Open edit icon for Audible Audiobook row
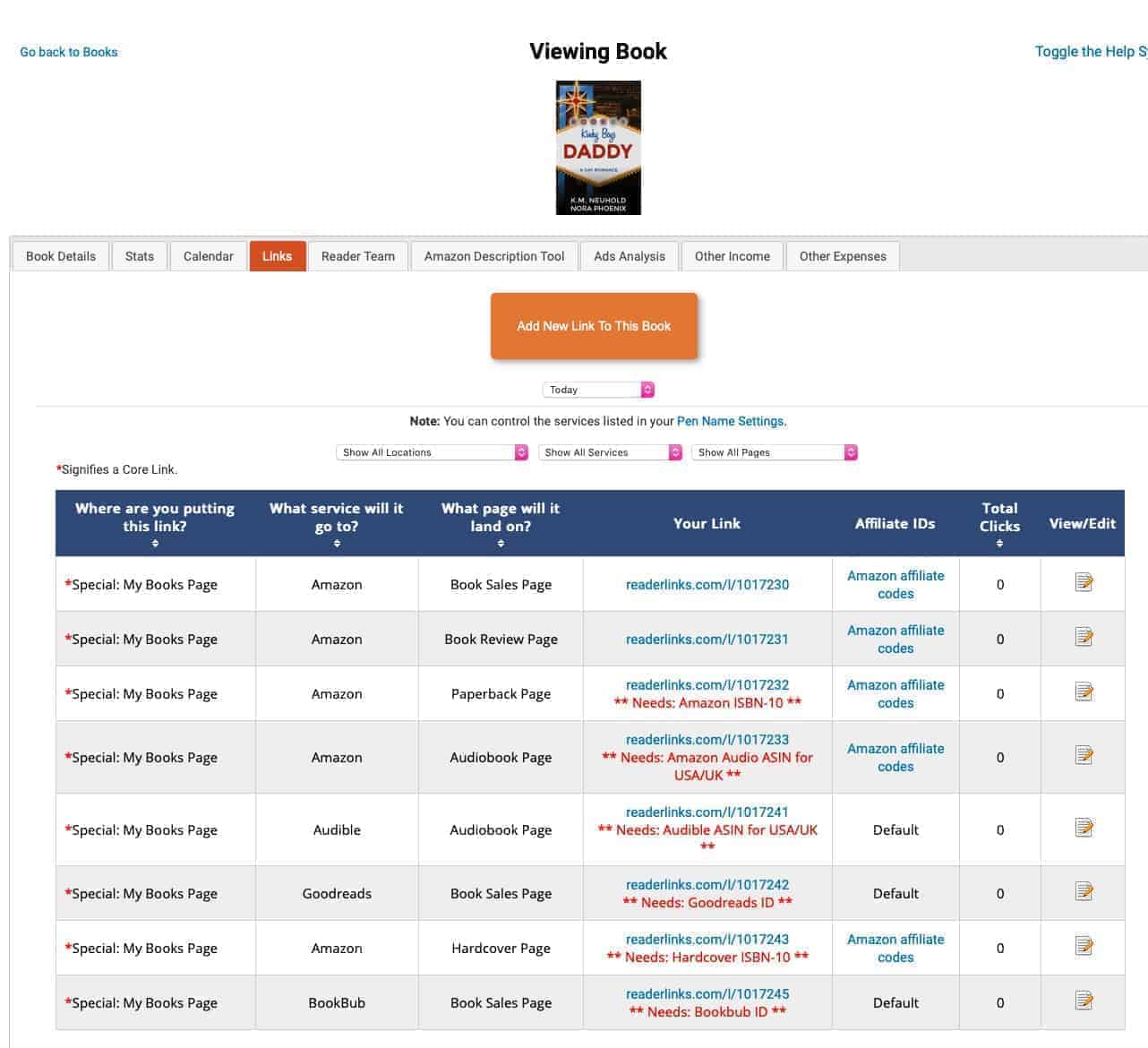Viewport: 1148px width, 1048px height. click(x=1084, y=829)
